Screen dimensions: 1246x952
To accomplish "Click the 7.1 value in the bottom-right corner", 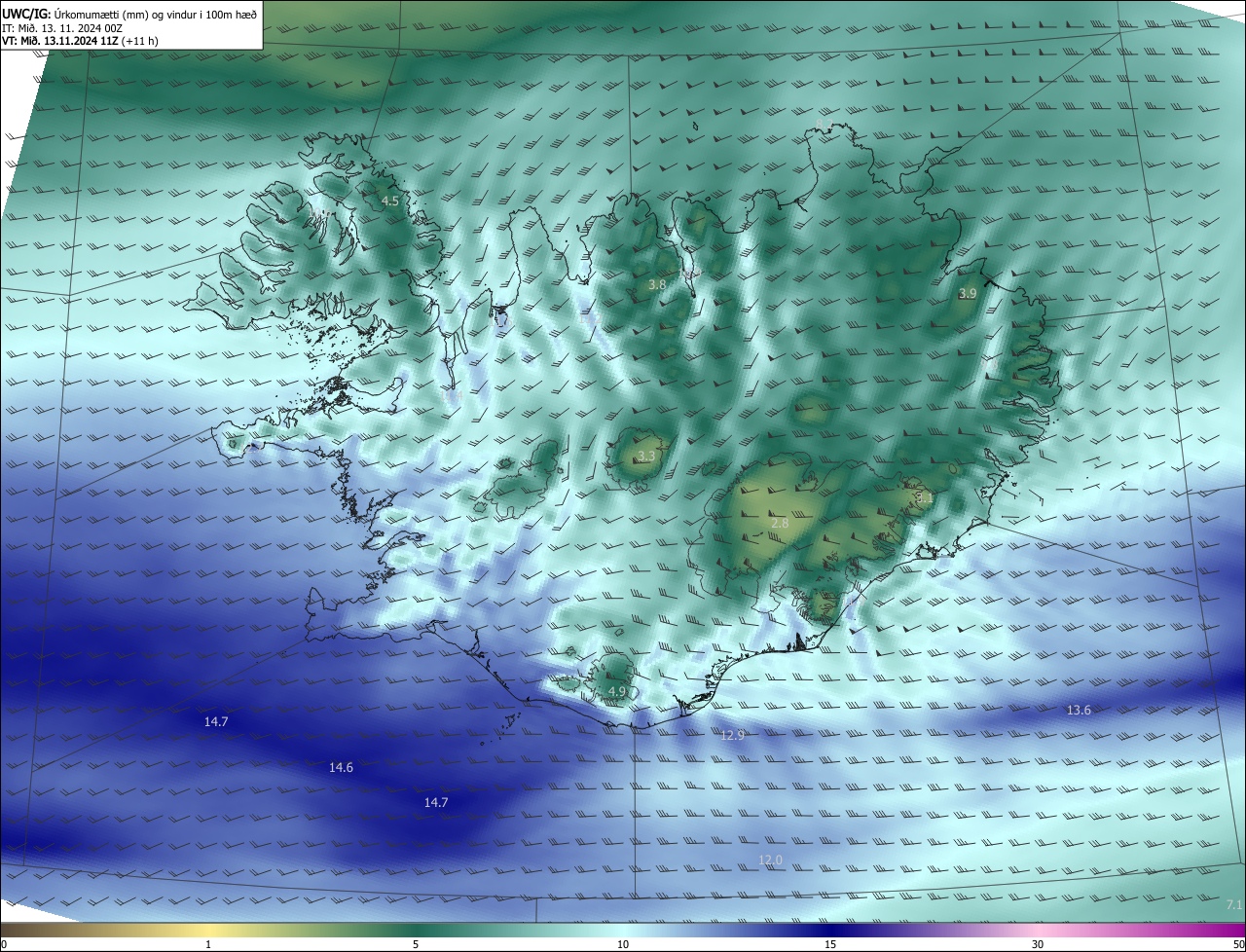I will 1234,905.
